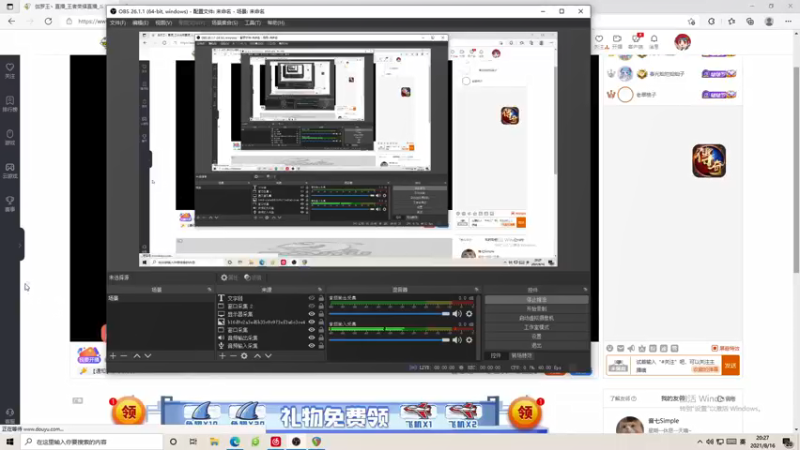Mute the 音频输入采集 mixer track speaker
800x450 pixels.
point(457,340)
